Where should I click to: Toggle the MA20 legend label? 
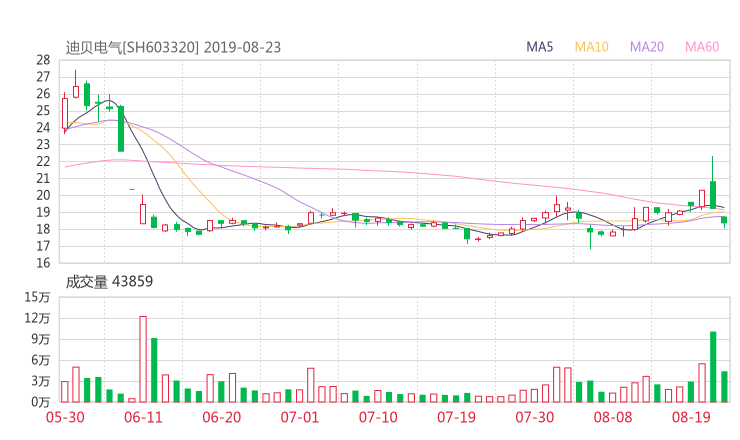click(647, 46)
